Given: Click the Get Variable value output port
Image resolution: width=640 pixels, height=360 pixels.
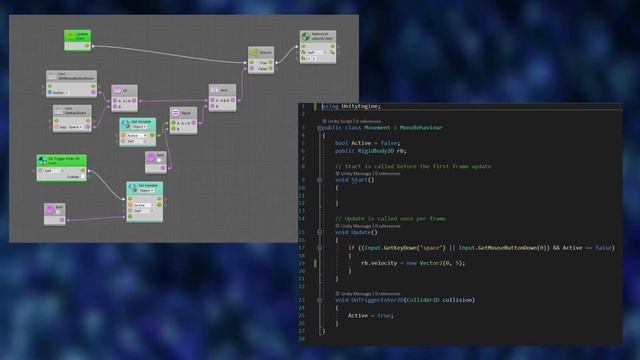Looking at the screenshot, I should click(152, 135).
